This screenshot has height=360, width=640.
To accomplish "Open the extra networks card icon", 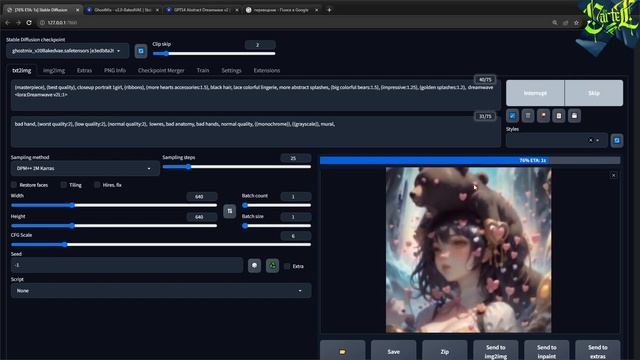I will pos(543,116).
